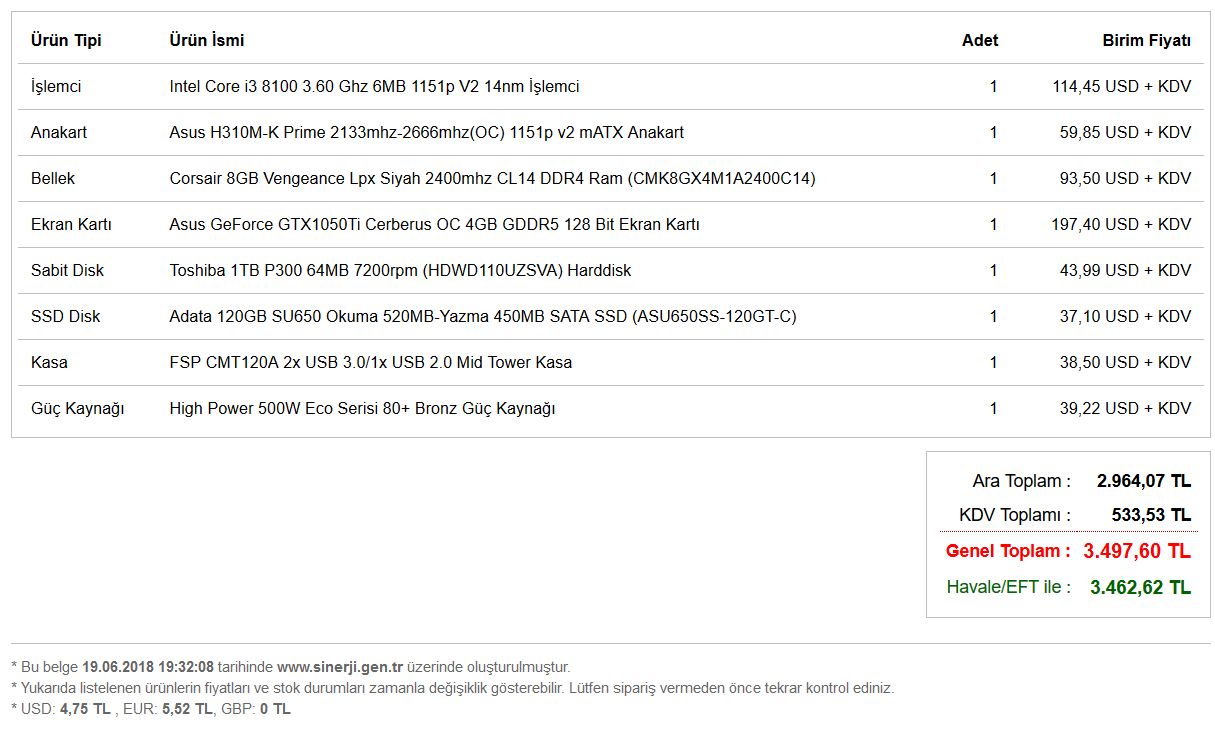This screenshot has height=734, width=1215.
Task: Select the Asus GeForce GTX1050Ti product name
Action: tap(435, 225)
